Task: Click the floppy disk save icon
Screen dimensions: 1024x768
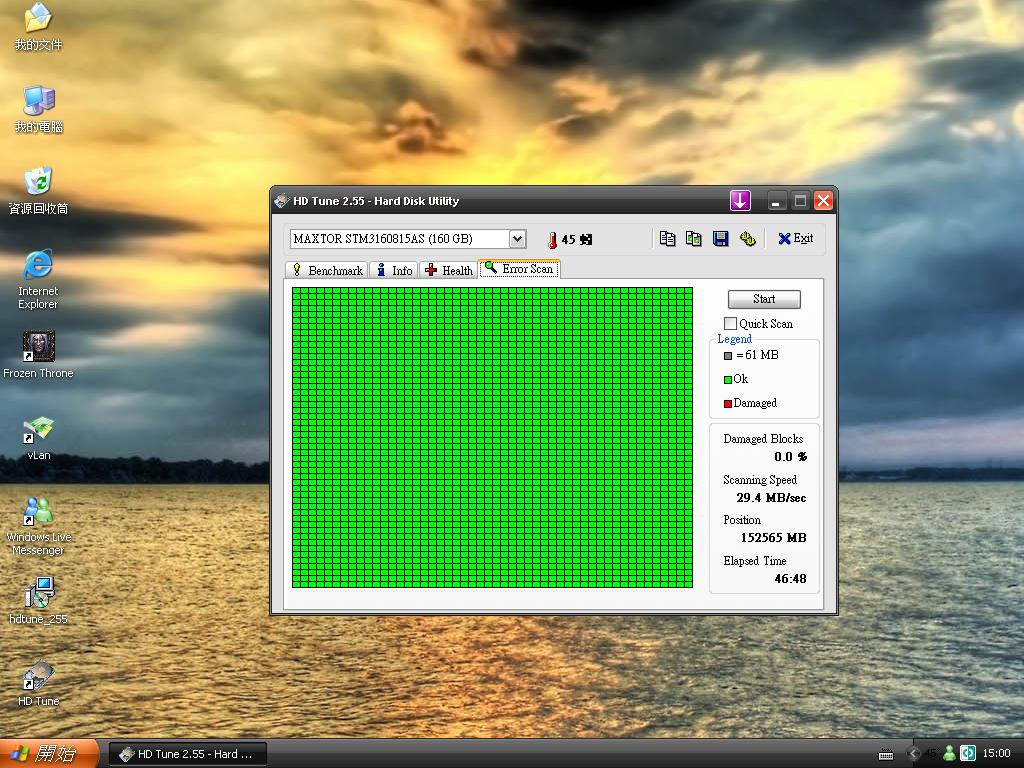Action: click(720, 239)
